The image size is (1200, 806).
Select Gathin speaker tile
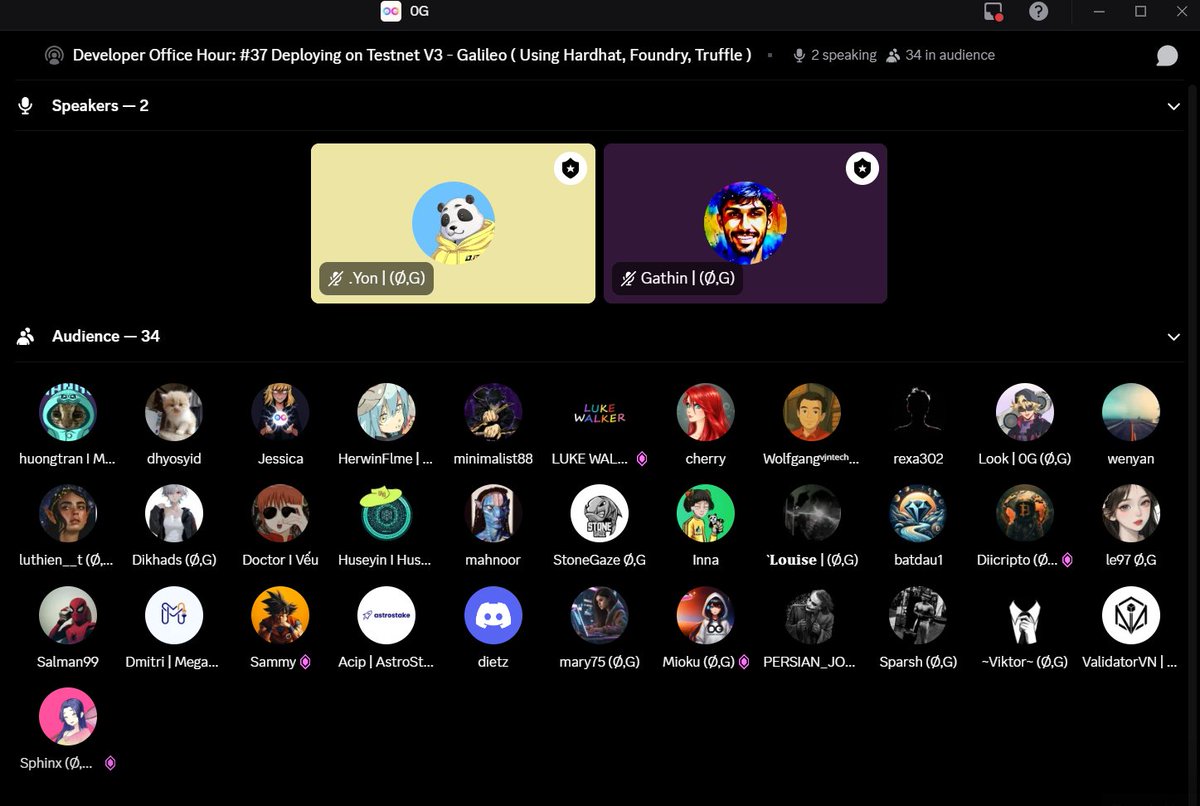pyautogui.click(x=745, y=223)
